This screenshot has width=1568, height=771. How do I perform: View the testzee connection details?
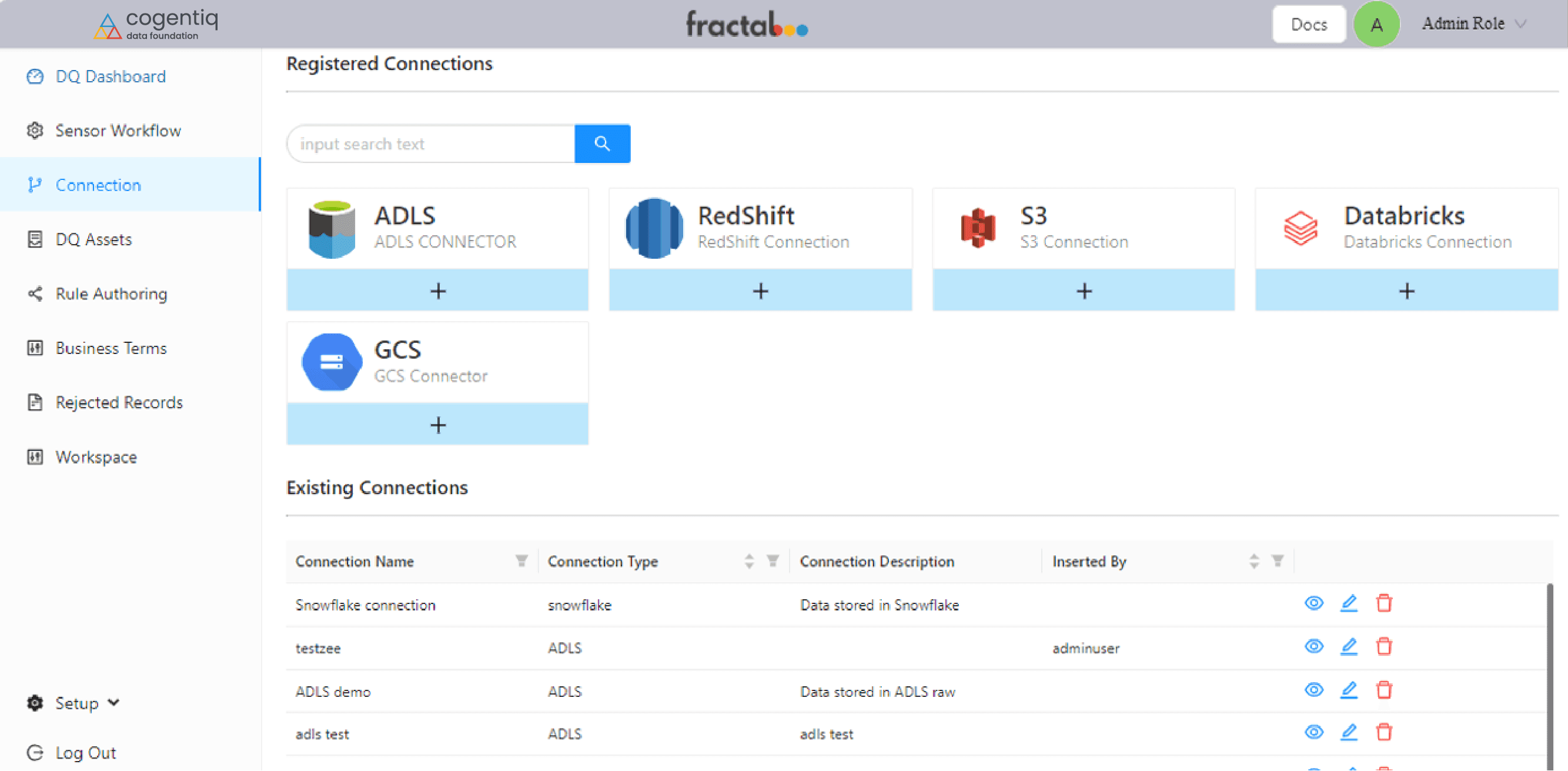pos(1314,647)
